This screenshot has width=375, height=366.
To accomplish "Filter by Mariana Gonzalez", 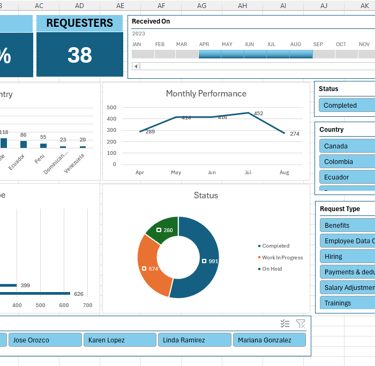I will pyautogui.click(x=269, y=340).
